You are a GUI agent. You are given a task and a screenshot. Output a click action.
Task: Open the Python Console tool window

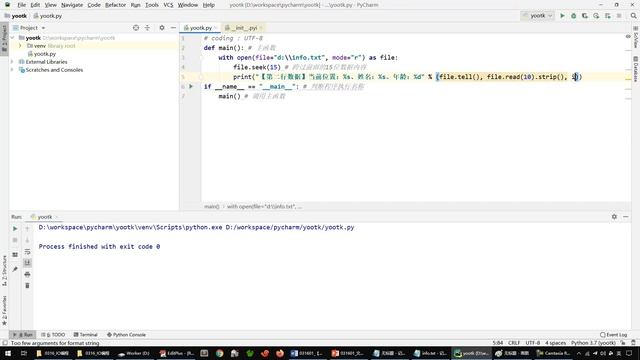tap(126, 335)
